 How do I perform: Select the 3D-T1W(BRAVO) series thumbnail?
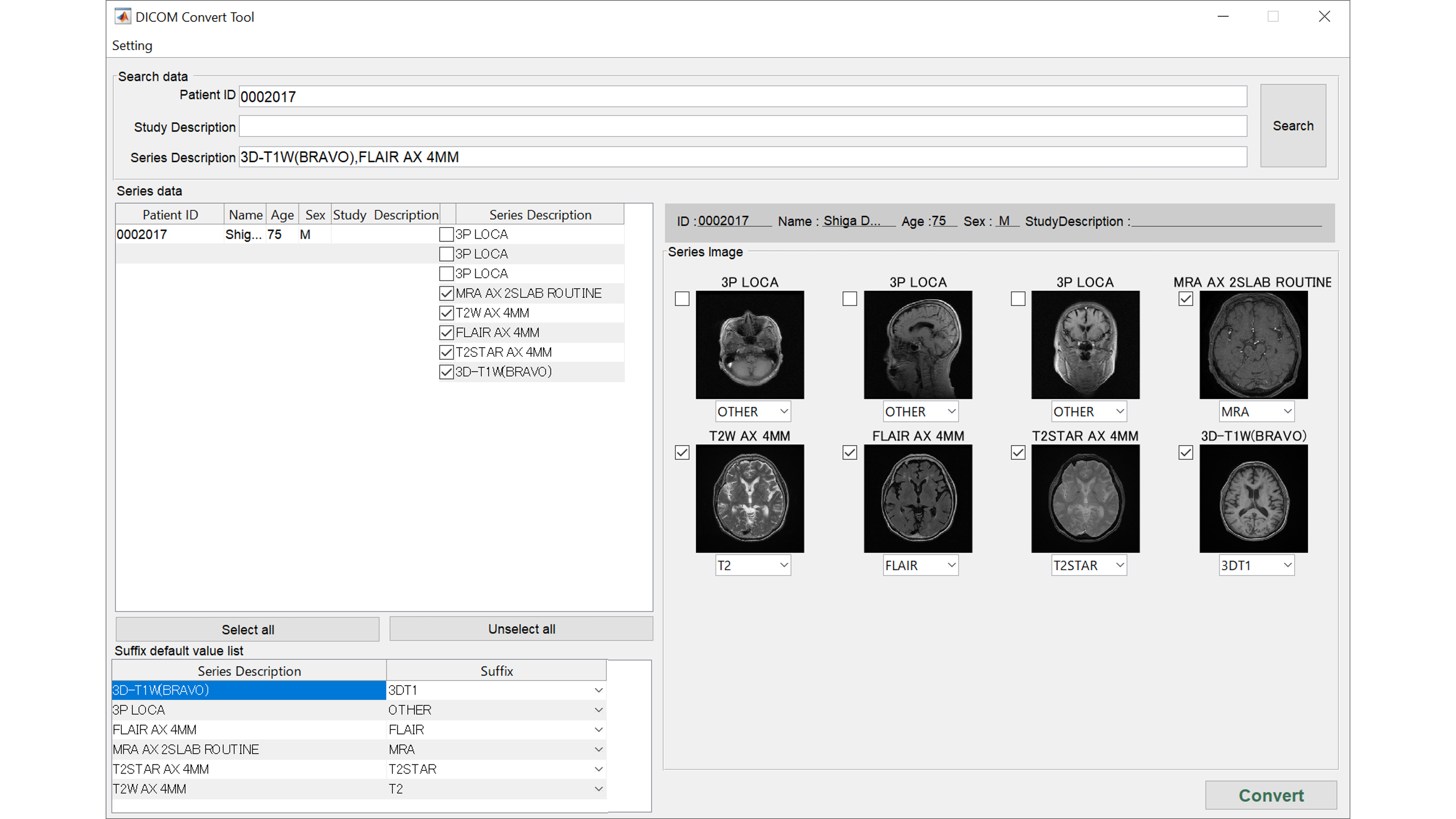(x=1253, y=498)
